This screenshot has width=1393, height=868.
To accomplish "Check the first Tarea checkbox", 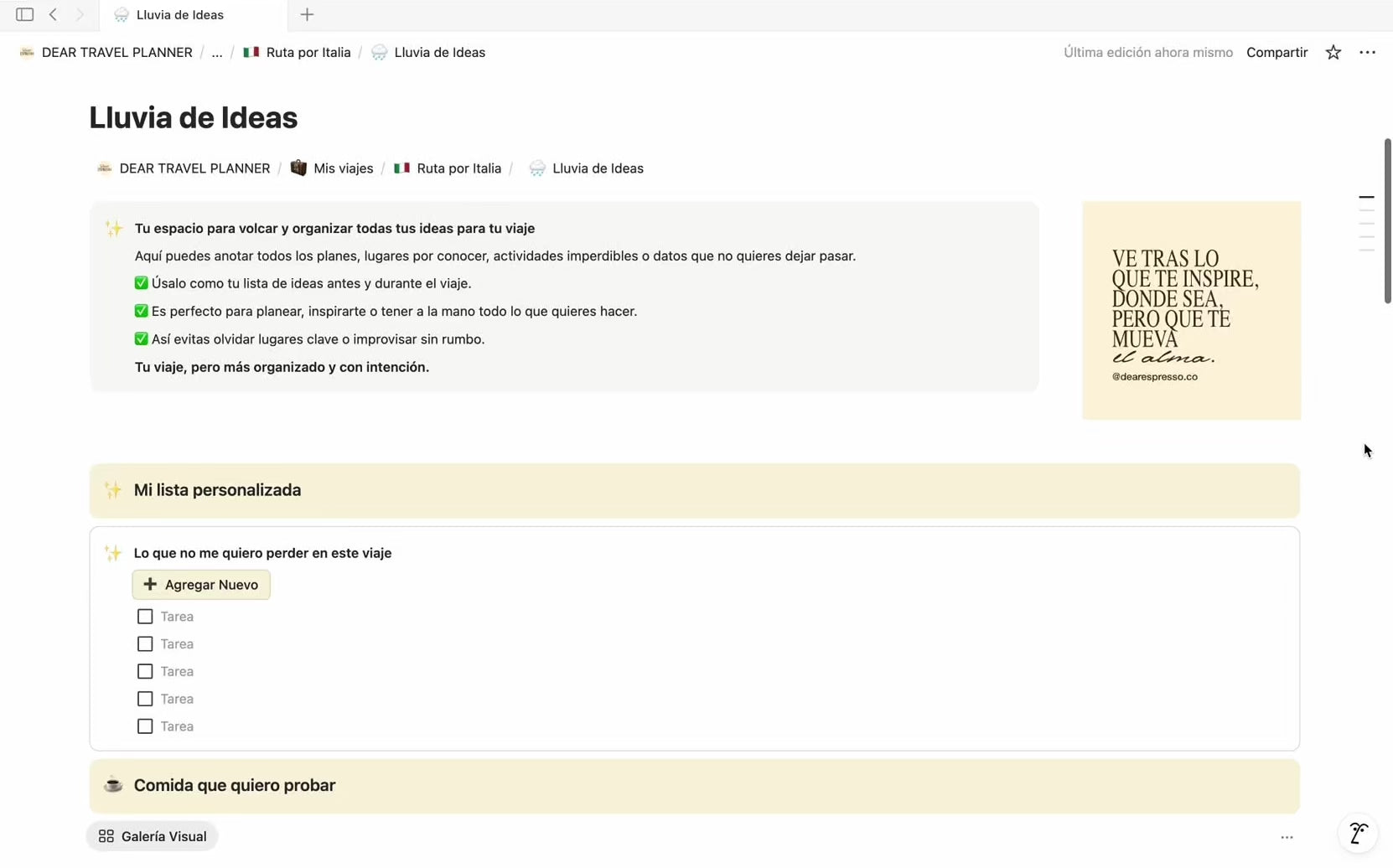I will click(145, 617).
